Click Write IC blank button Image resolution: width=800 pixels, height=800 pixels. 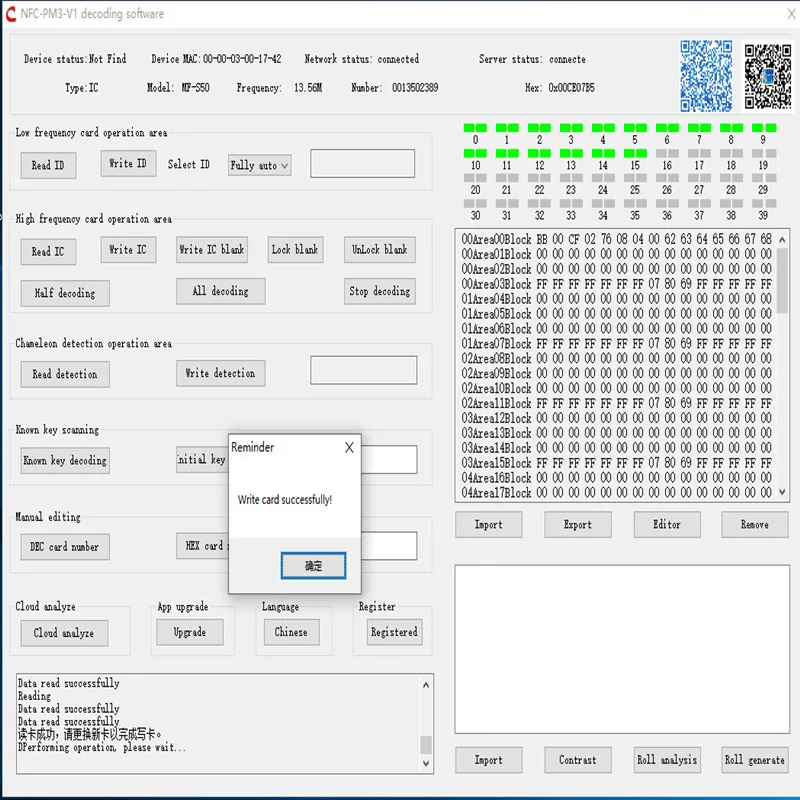pos(212,249)
